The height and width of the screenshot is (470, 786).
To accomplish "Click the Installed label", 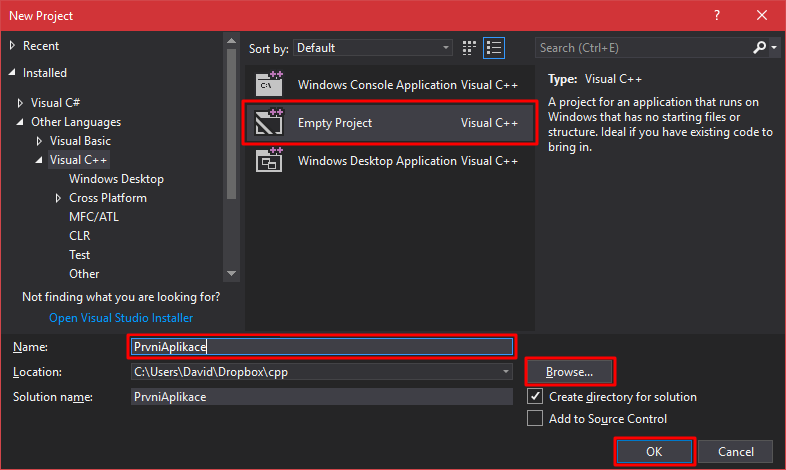I will [45, 73].
